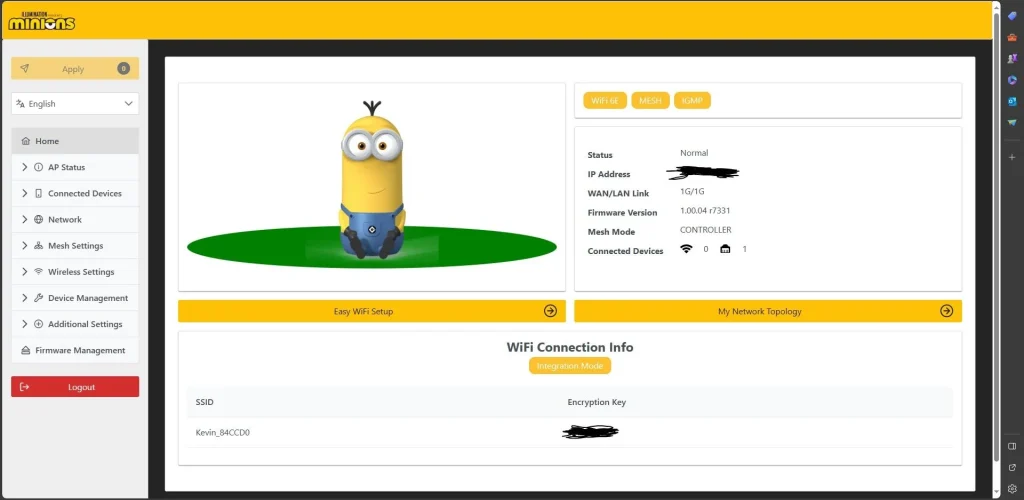Click the Mesh Mode value CONTROLLER
Screen dimensions: 1024x500
click(705, 230)
